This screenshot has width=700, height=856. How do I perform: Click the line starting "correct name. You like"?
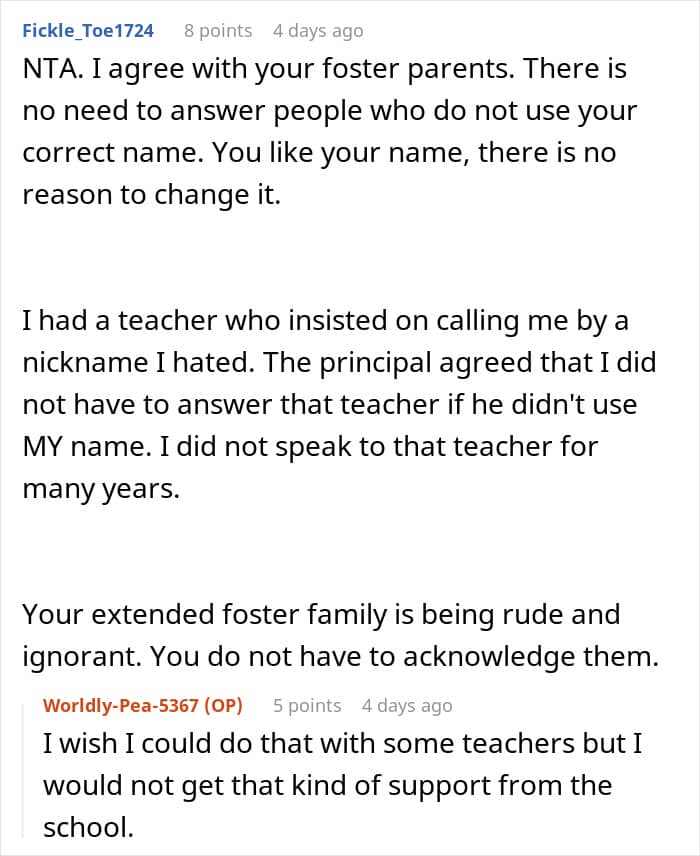click(x=318, y=153)
